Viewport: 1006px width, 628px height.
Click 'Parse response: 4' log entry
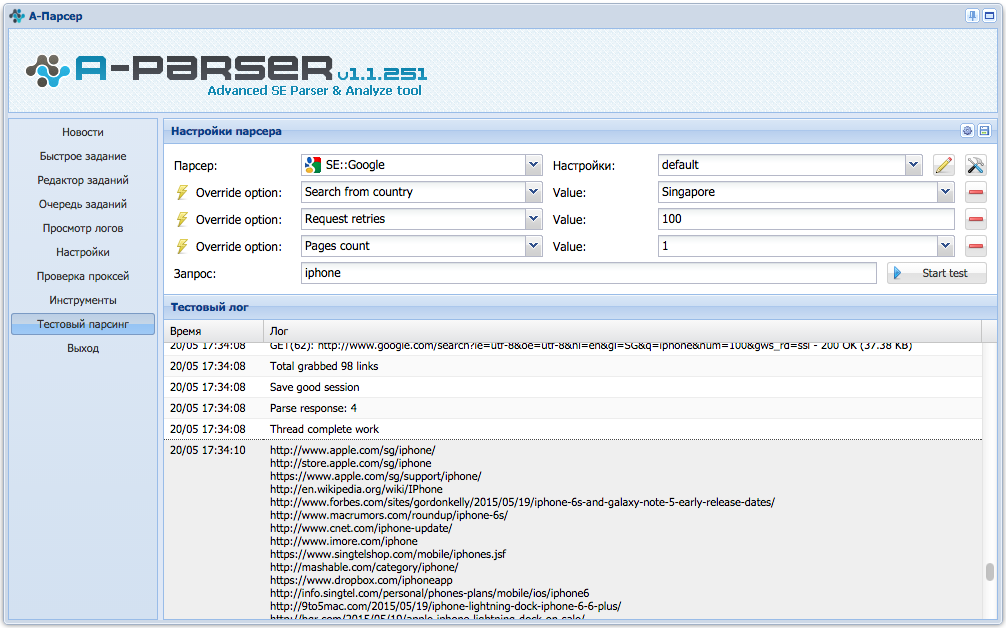click(x=573, y=408)
